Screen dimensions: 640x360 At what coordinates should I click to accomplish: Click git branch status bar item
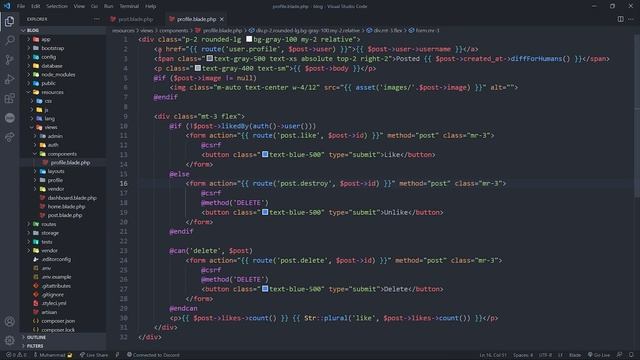[53, 355]
